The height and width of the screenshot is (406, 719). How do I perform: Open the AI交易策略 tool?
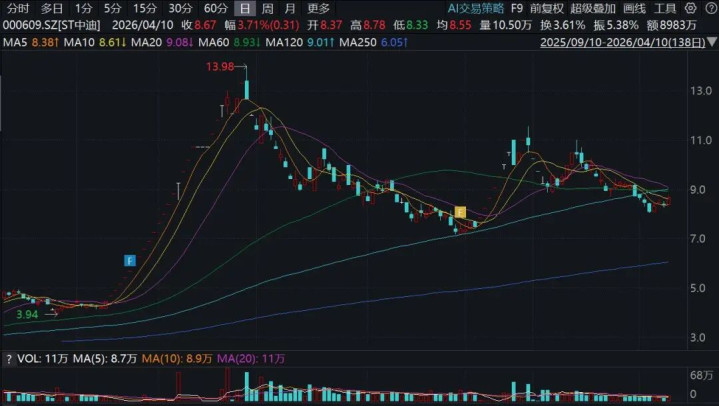point(476,8)
